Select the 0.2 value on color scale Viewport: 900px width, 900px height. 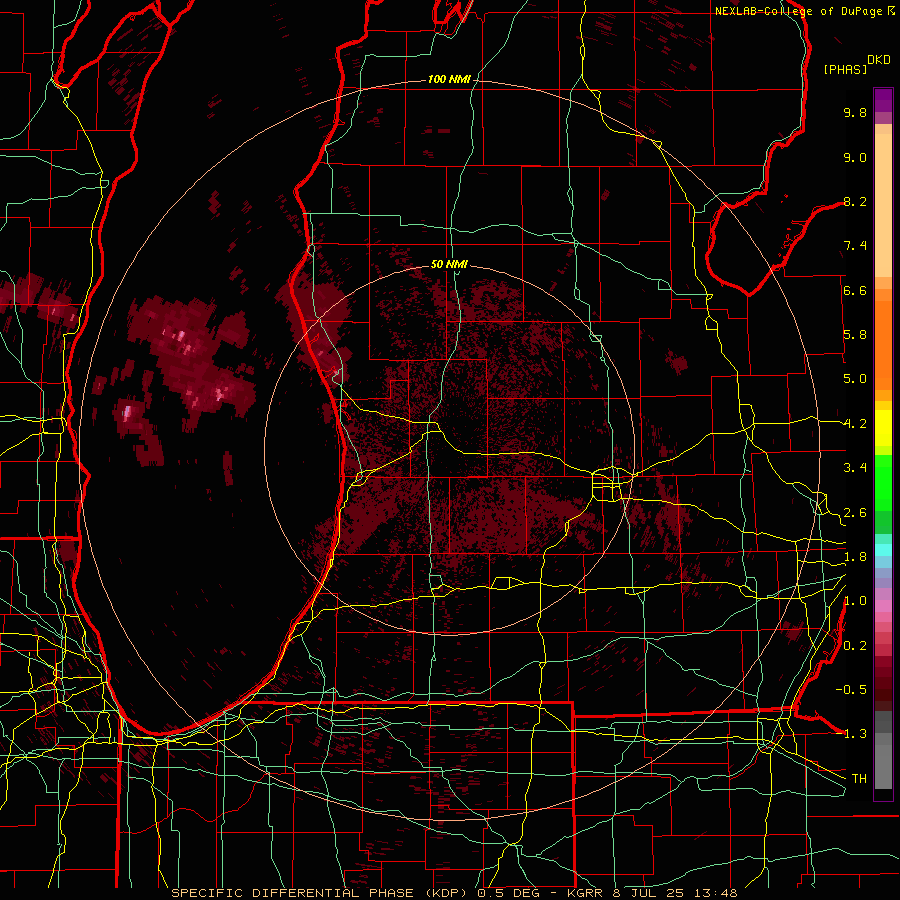click(855, 646)
